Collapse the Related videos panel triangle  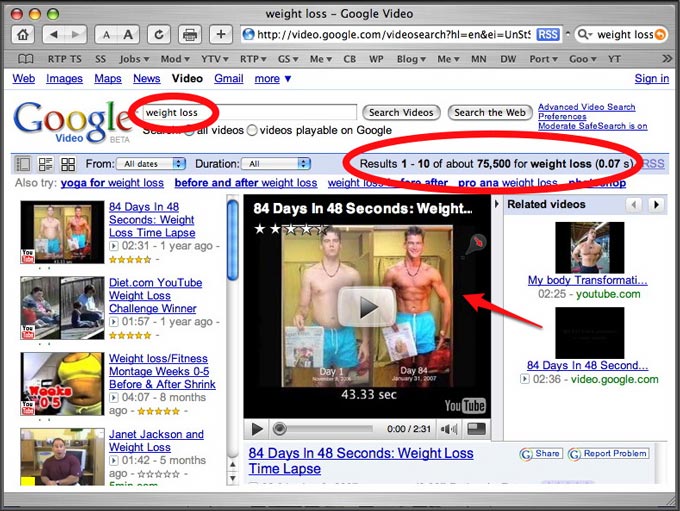coord(497,203)
